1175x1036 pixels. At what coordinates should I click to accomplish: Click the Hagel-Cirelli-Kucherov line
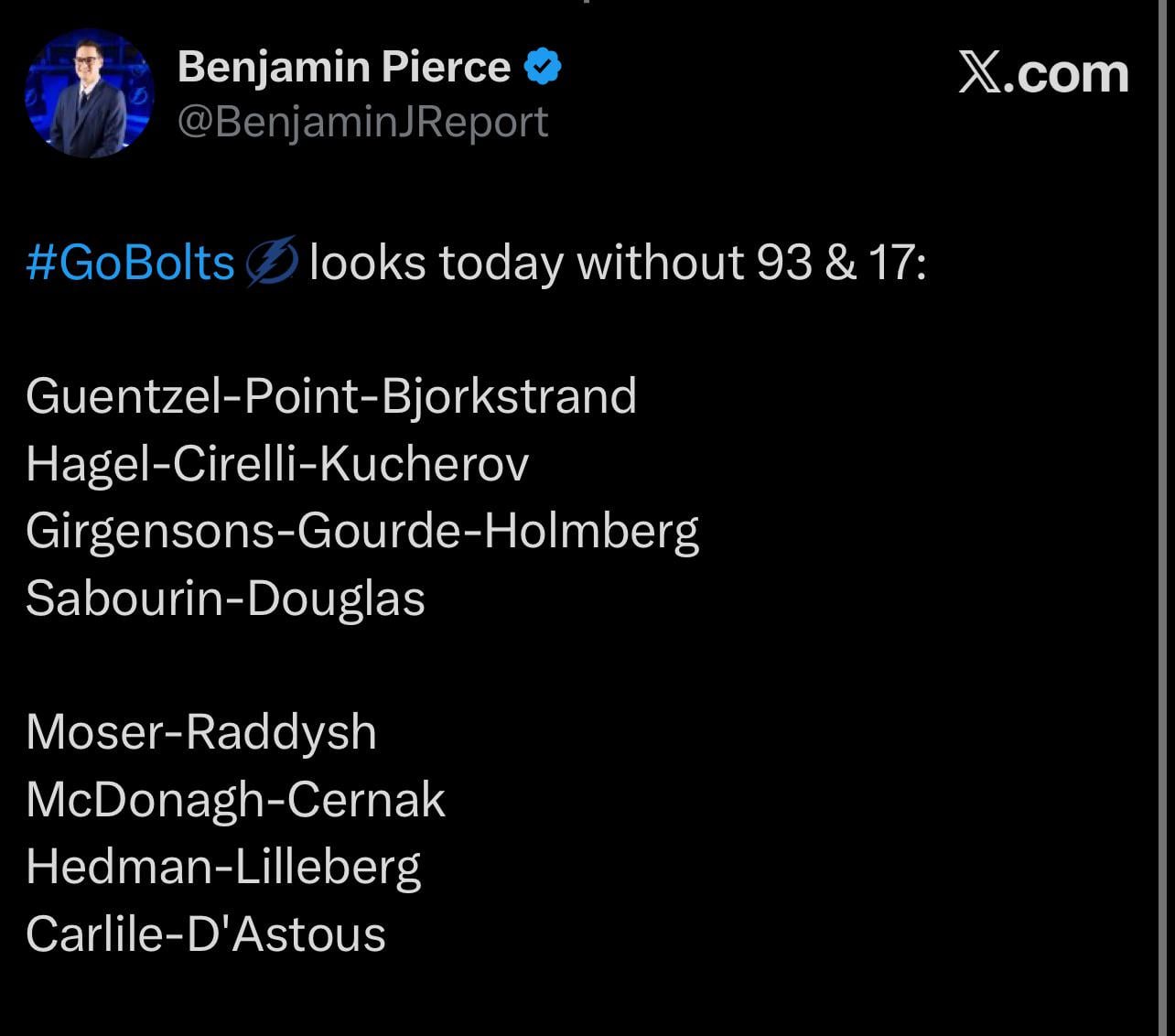point(277,464)
